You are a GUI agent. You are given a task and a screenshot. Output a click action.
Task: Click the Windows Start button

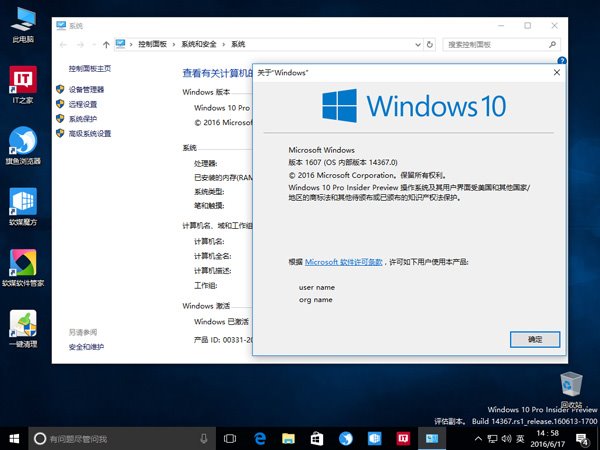[x=14, y=439]
